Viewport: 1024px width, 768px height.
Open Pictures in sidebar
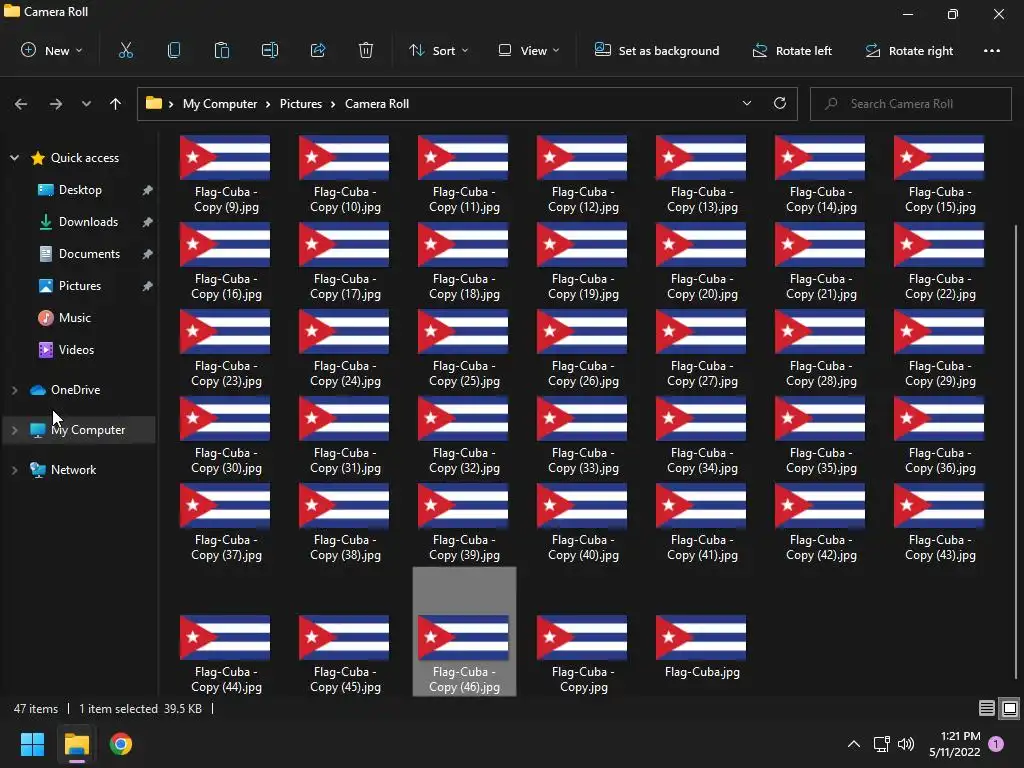click(80, 286)
